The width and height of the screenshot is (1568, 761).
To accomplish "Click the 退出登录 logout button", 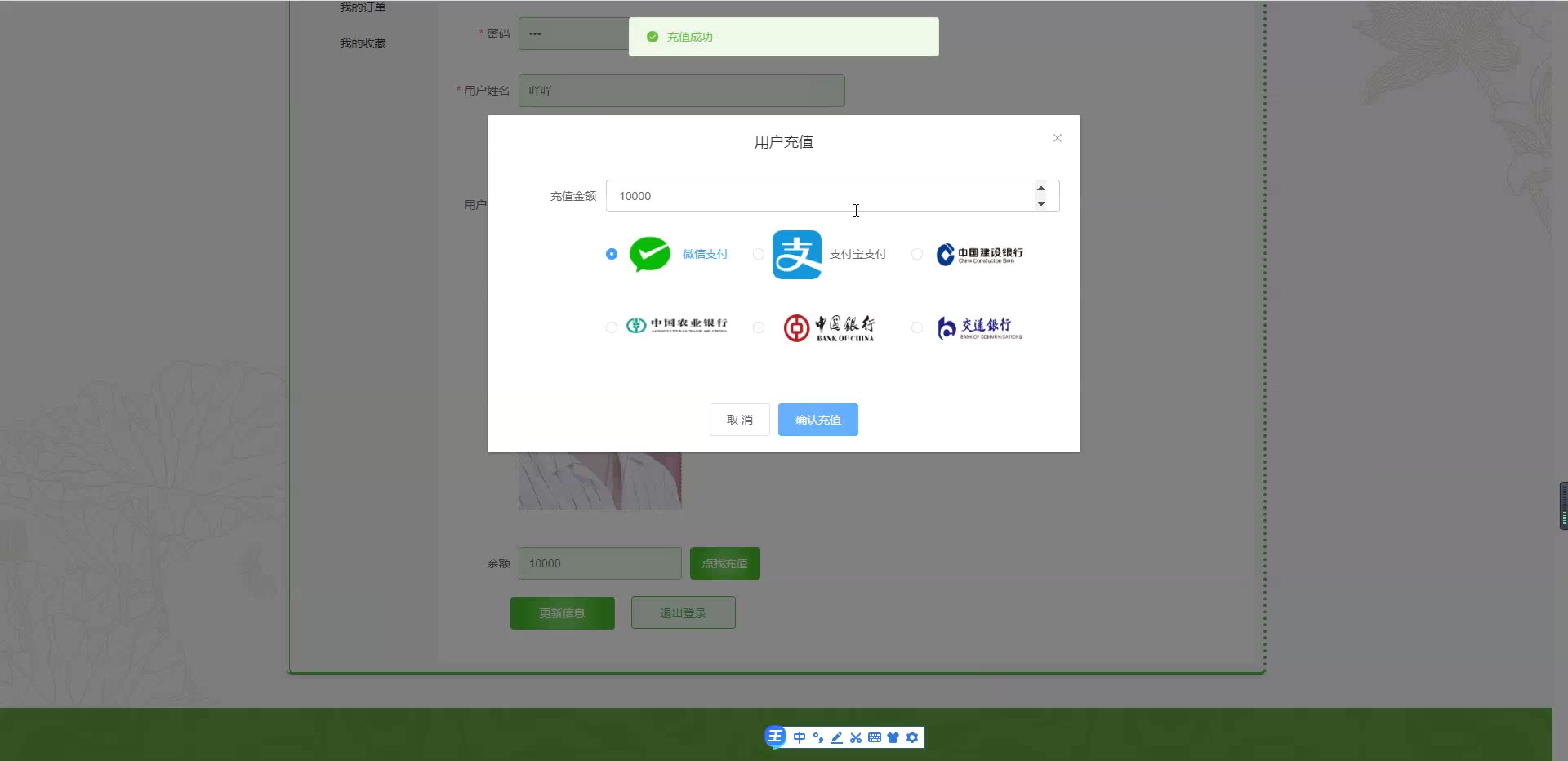I will pyautogui.click(x=684, y=612).
